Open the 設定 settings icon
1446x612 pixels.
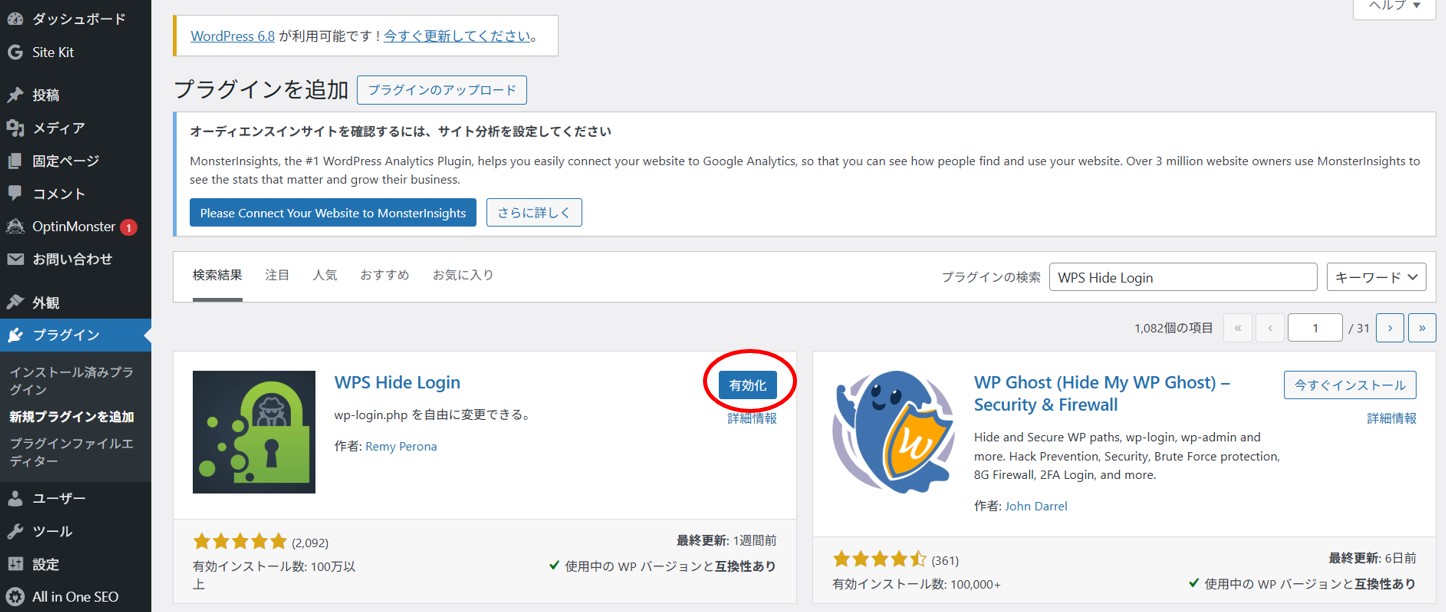[17, 563]
